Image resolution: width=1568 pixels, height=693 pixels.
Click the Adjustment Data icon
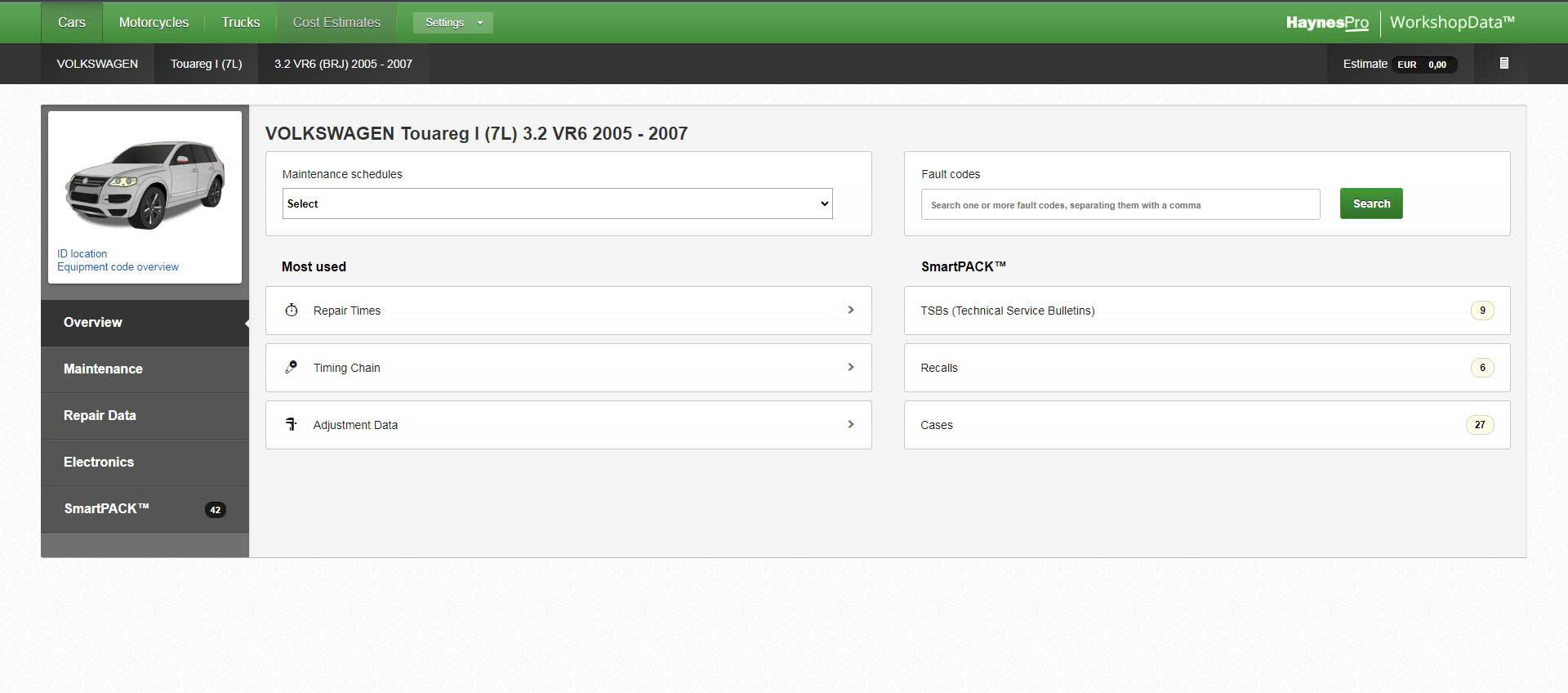(x=292, y=424)
